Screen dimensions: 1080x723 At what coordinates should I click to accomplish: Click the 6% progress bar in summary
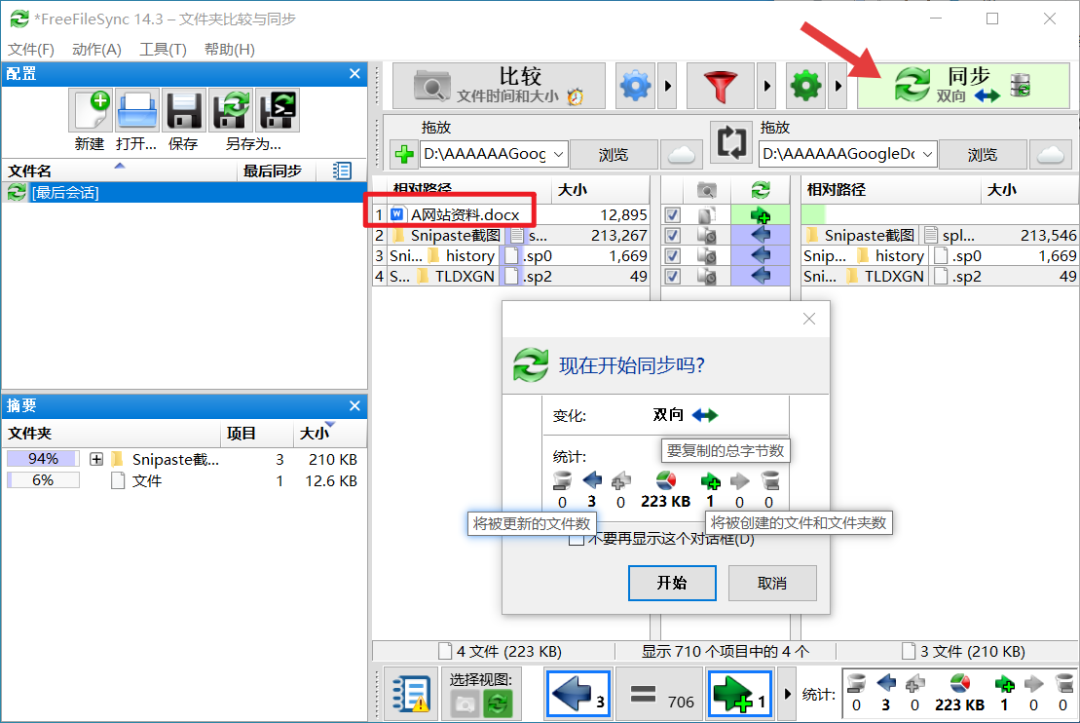pos(43,480)
